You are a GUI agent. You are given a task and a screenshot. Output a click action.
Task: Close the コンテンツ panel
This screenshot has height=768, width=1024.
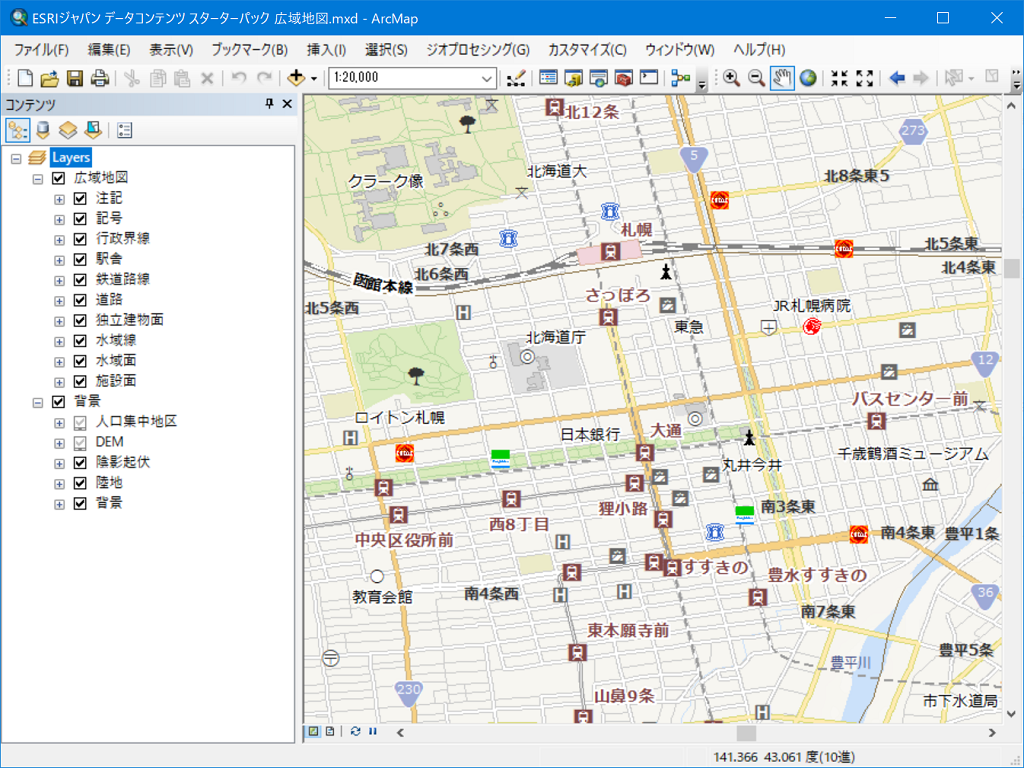click(287, 104)
